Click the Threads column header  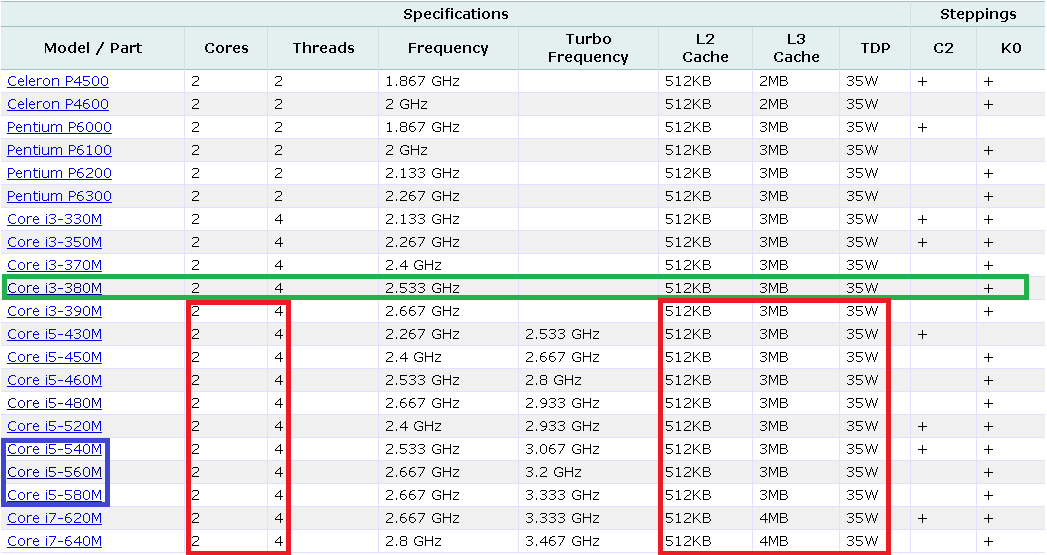tap(323, 48)
